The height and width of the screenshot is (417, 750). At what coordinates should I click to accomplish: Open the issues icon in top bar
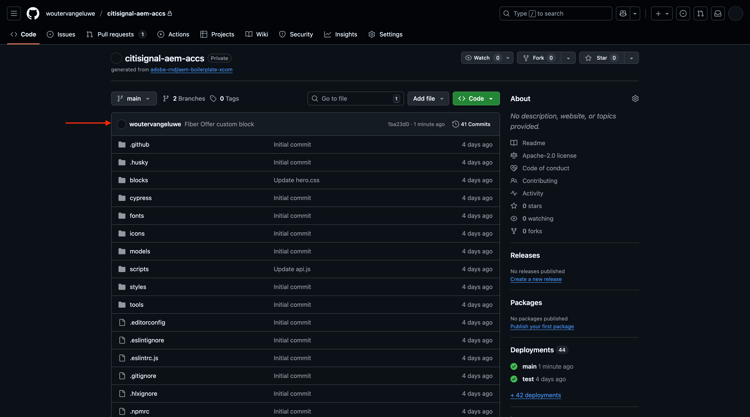[683, 13]
